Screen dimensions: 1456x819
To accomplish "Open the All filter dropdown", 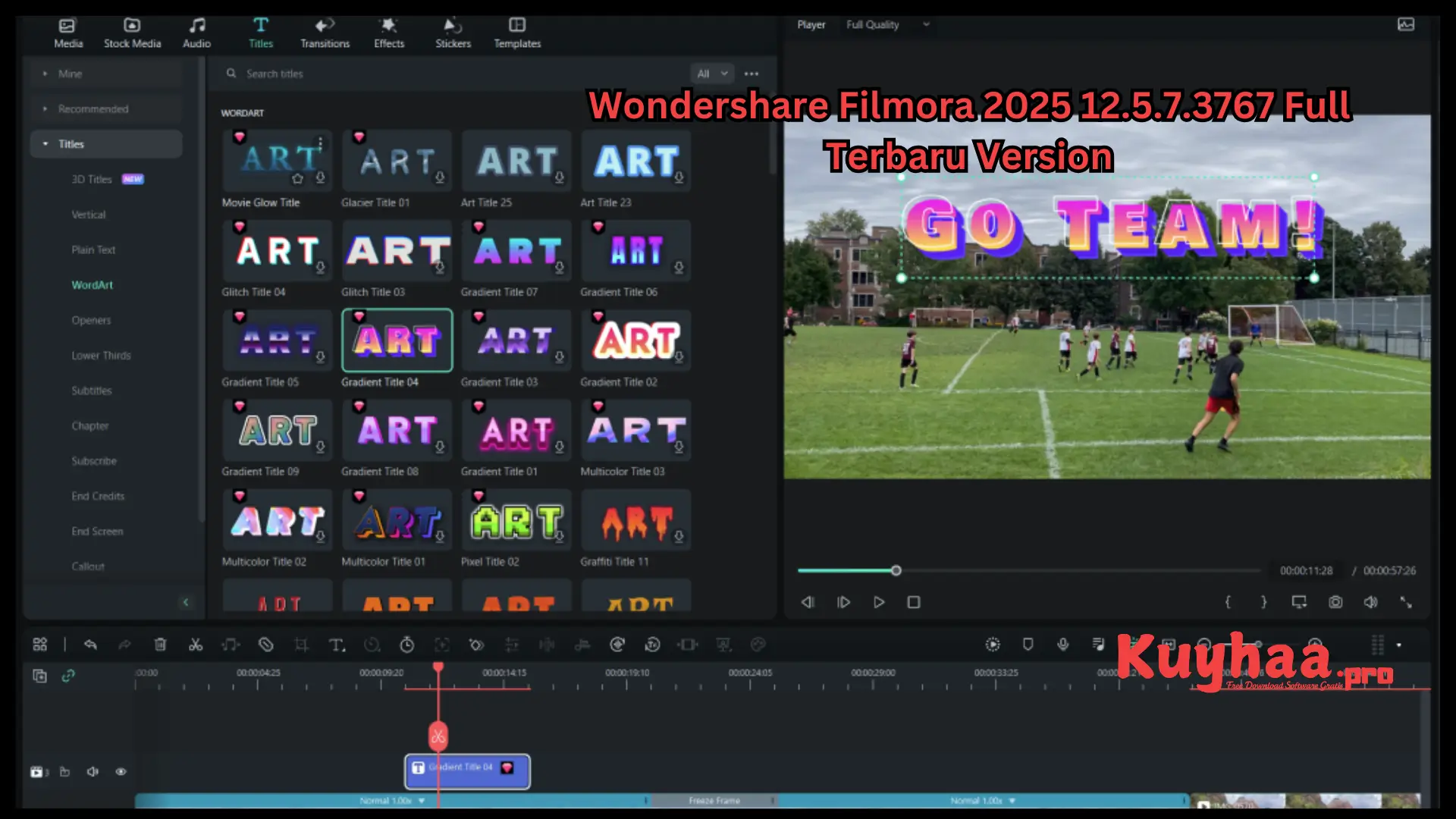I will tap(711, 74).
